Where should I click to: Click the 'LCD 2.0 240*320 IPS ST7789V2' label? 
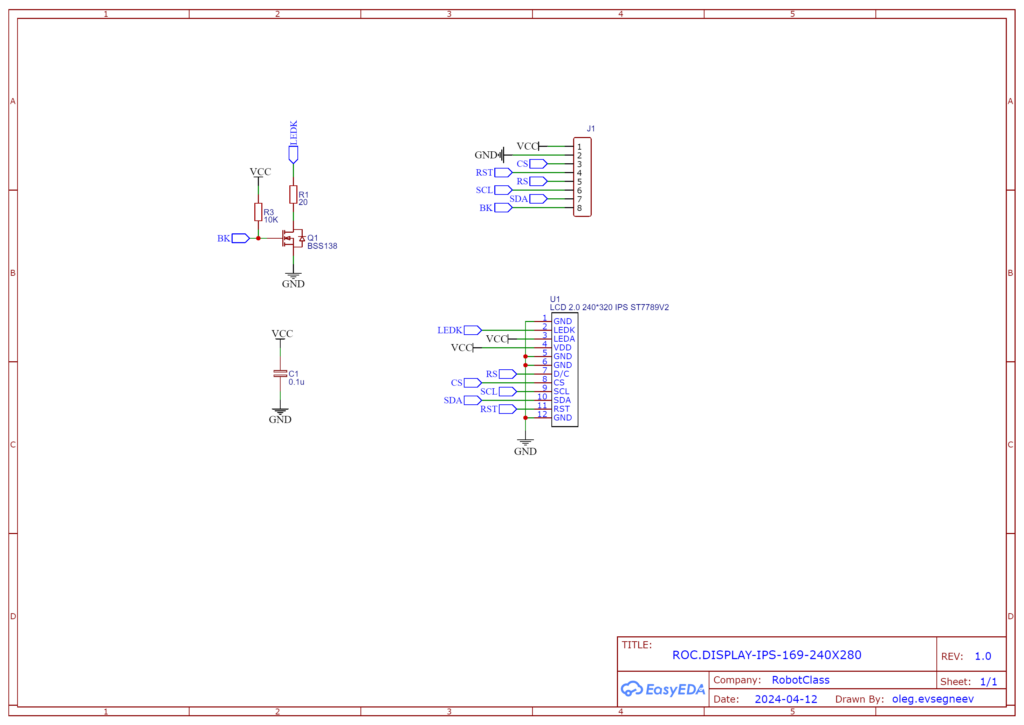click(x=609, y=307)
